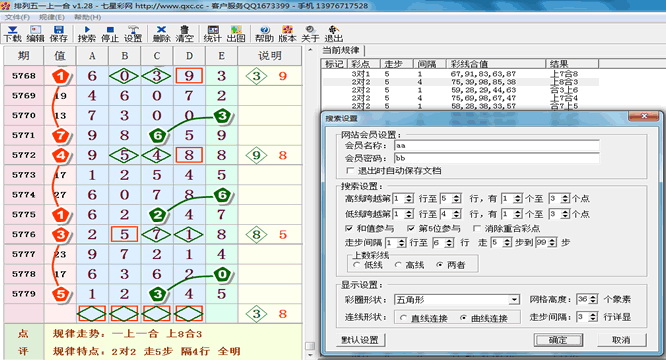Screen dimensions: 666x360
Task: Enable the 消除重合彩点 checkbox
Action: (477, 228)
